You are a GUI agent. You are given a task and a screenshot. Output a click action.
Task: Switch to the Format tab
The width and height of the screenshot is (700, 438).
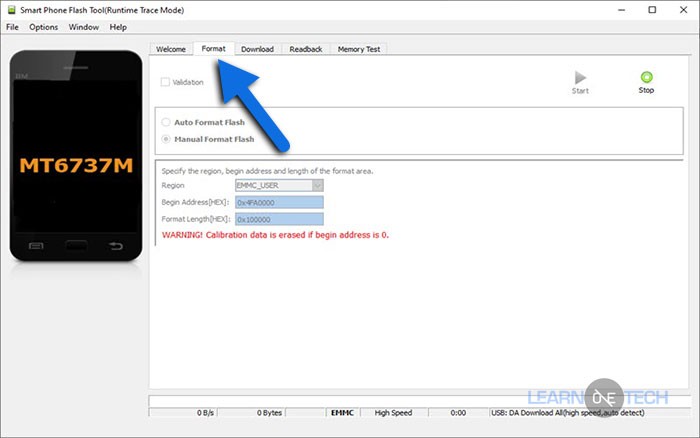tap(213, 48)
